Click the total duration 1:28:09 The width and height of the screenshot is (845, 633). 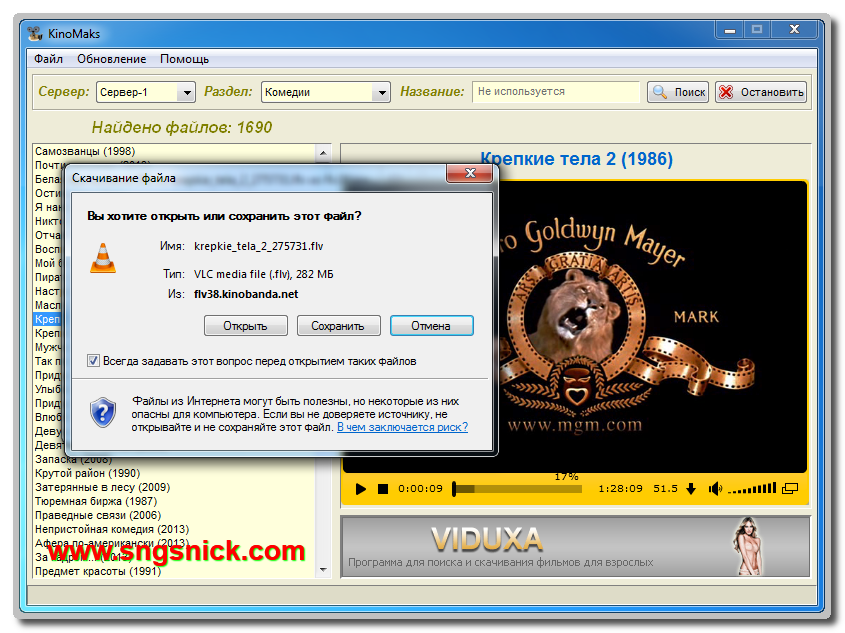[x=620, y=489]
